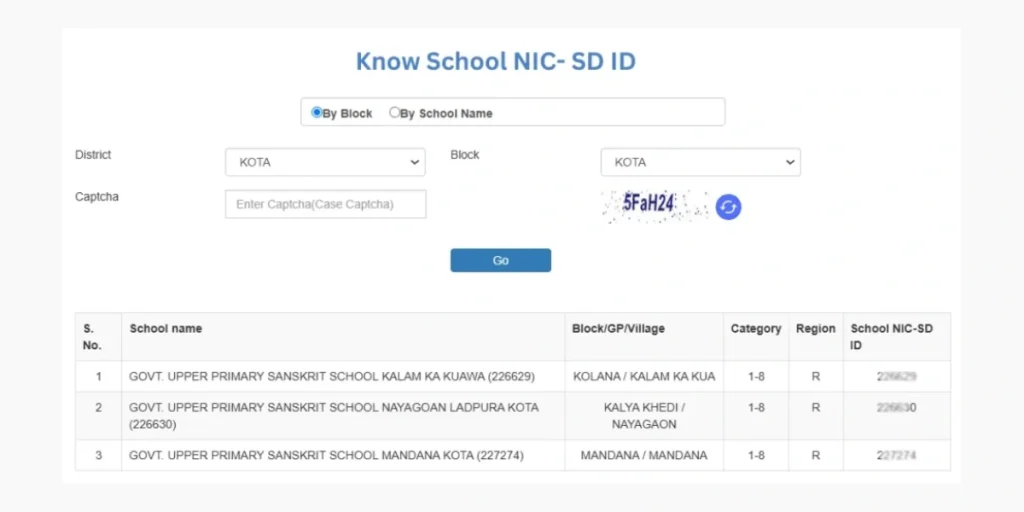Select the By Block radio option
1024x512 pixels.
(317, 112)
